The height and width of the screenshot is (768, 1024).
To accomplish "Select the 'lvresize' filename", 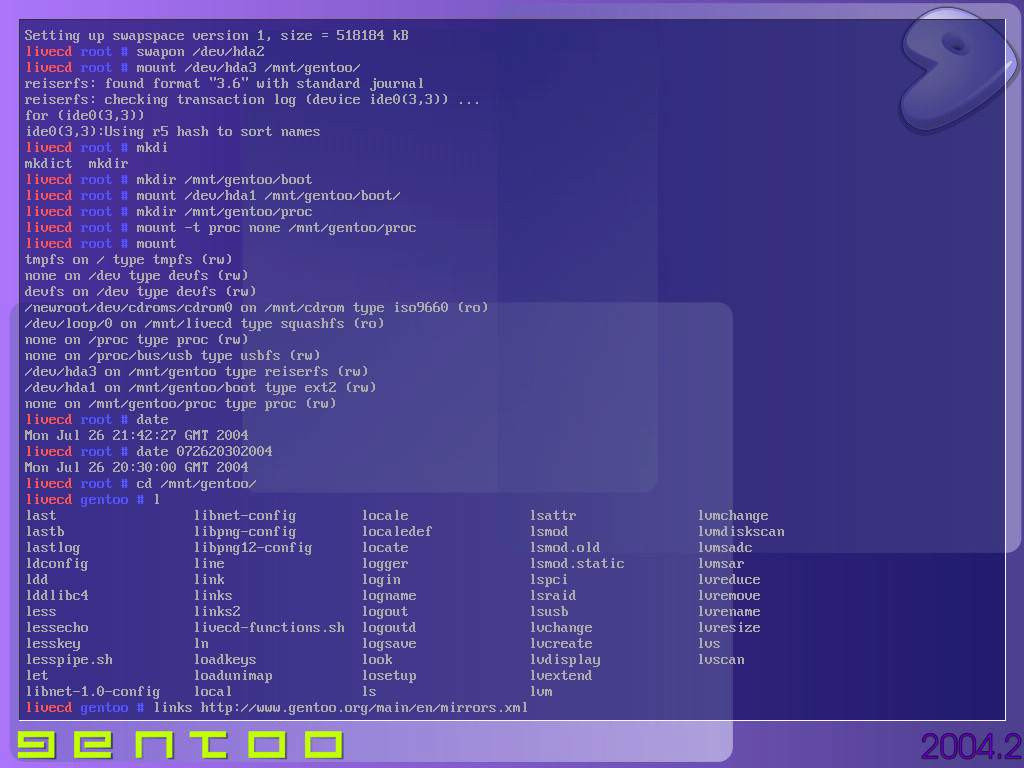I will click(x=729, y=628).
